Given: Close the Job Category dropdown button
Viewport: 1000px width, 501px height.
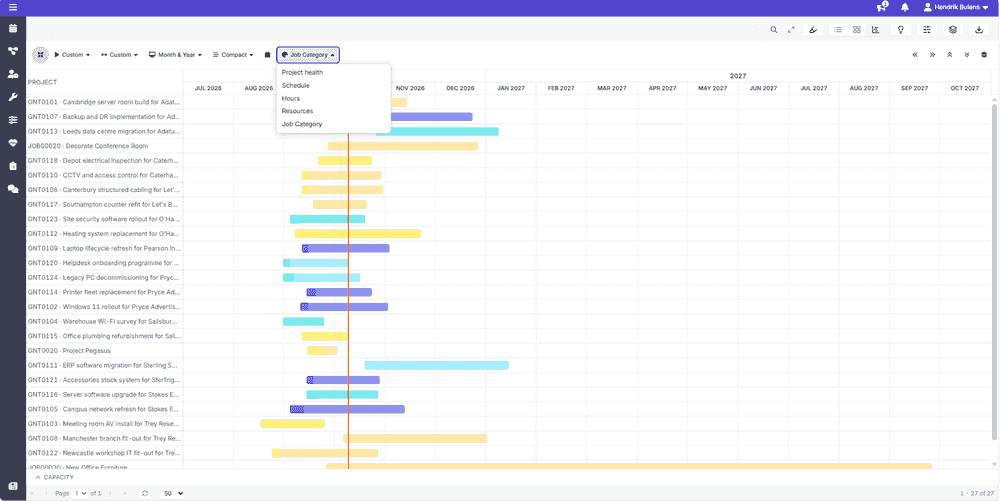Looking at the screenshot, I should pos(308,55).
